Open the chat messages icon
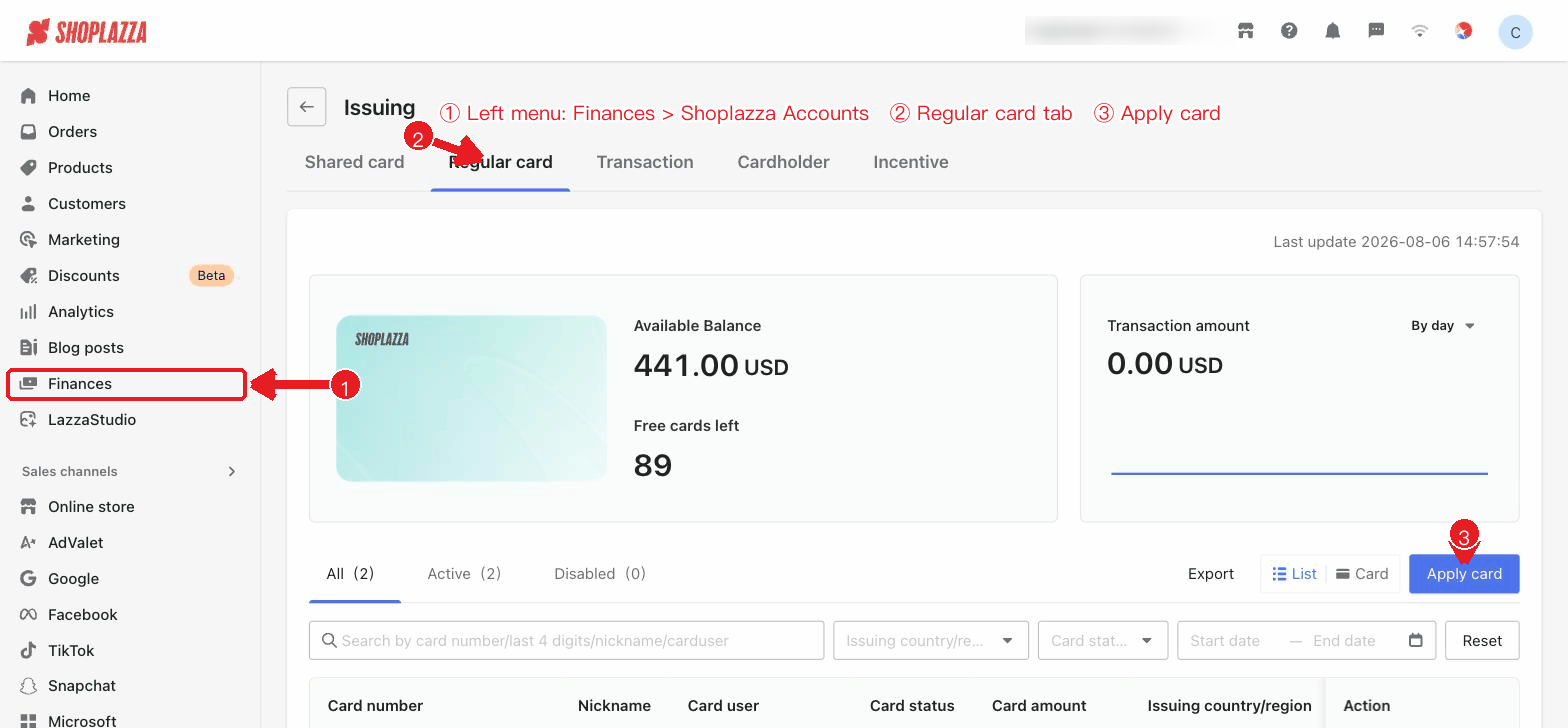 (x=1376, y=31)
